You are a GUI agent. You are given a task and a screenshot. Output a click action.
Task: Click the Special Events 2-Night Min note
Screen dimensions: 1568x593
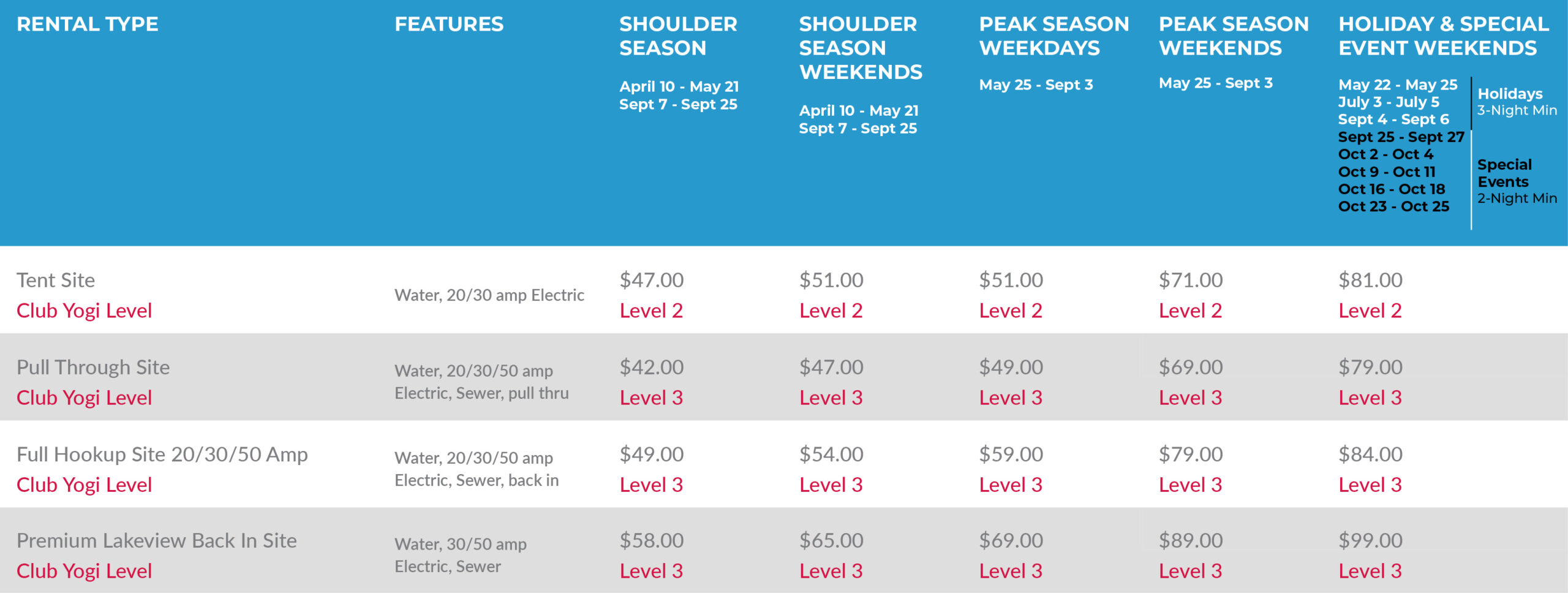pos(1517,181)
